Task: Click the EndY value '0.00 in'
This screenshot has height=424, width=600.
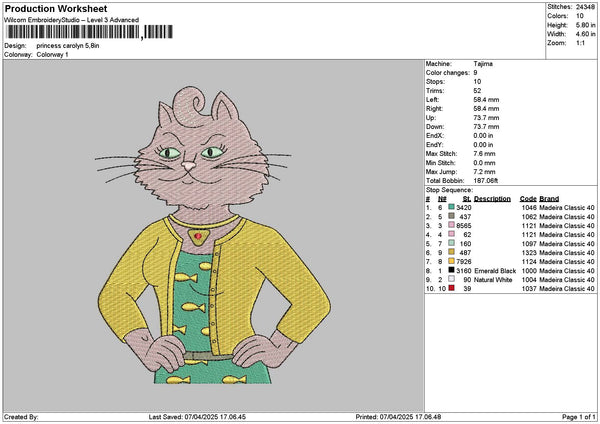Action: pos(483,145)
